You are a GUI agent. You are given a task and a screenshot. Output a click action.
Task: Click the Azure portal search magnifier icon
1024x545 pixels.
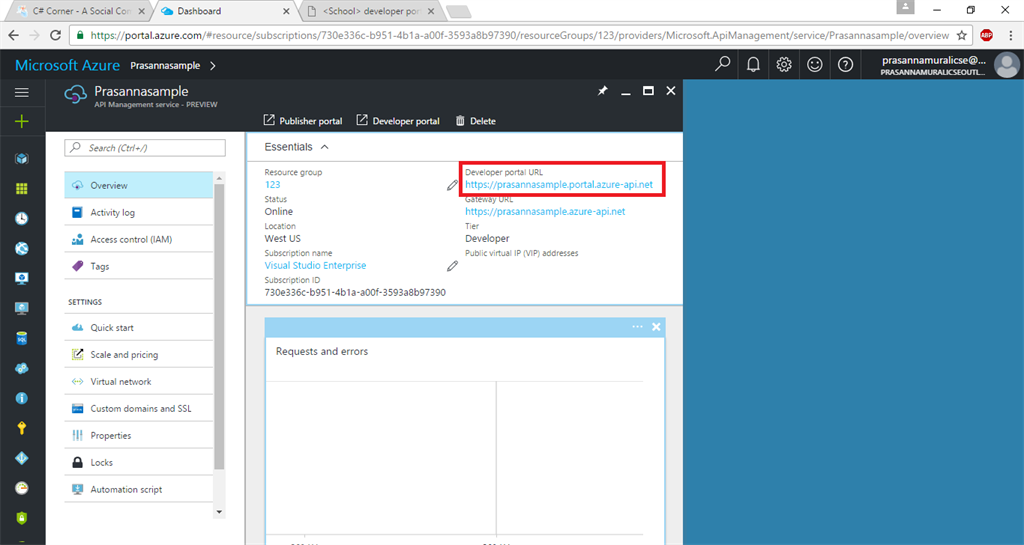click(722, 64)
